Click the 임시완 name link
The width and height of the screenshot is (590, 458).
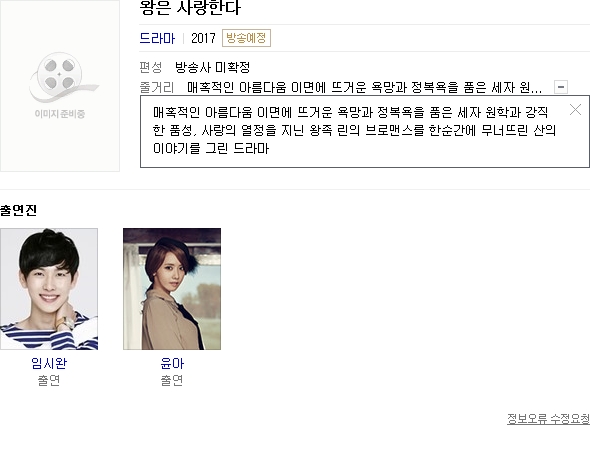click(49, 363)
